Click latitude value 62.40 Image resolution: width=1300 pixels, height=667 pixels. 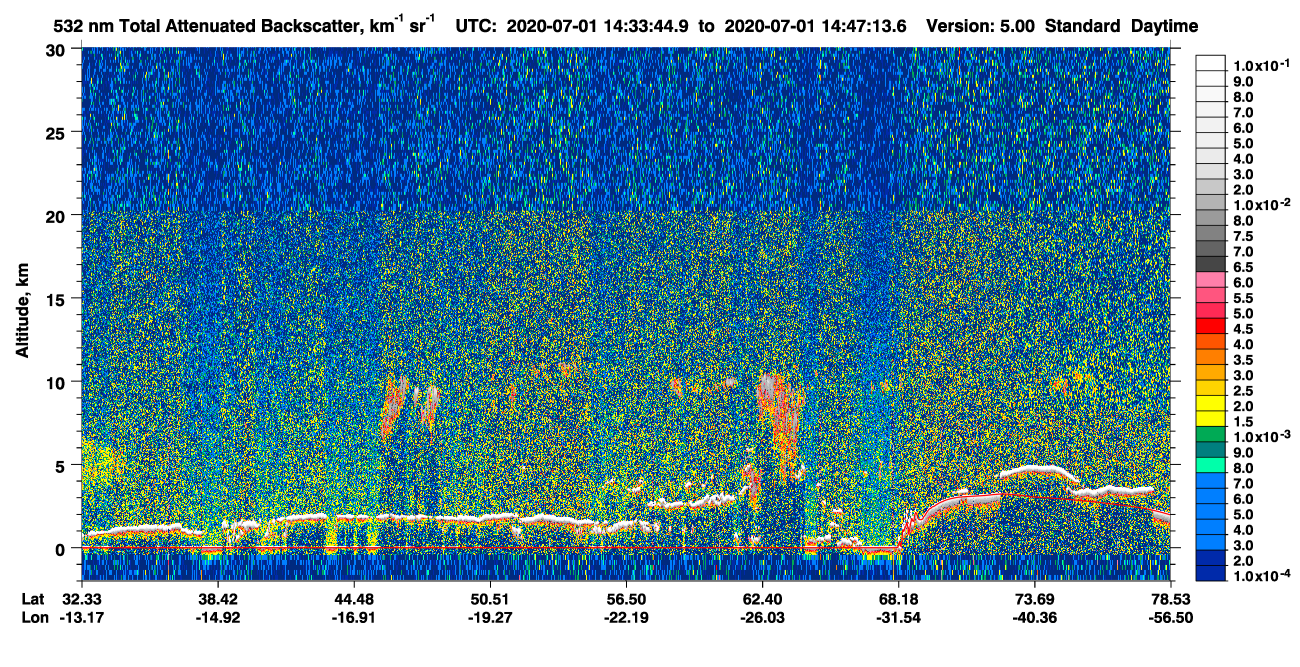point(762,599)
